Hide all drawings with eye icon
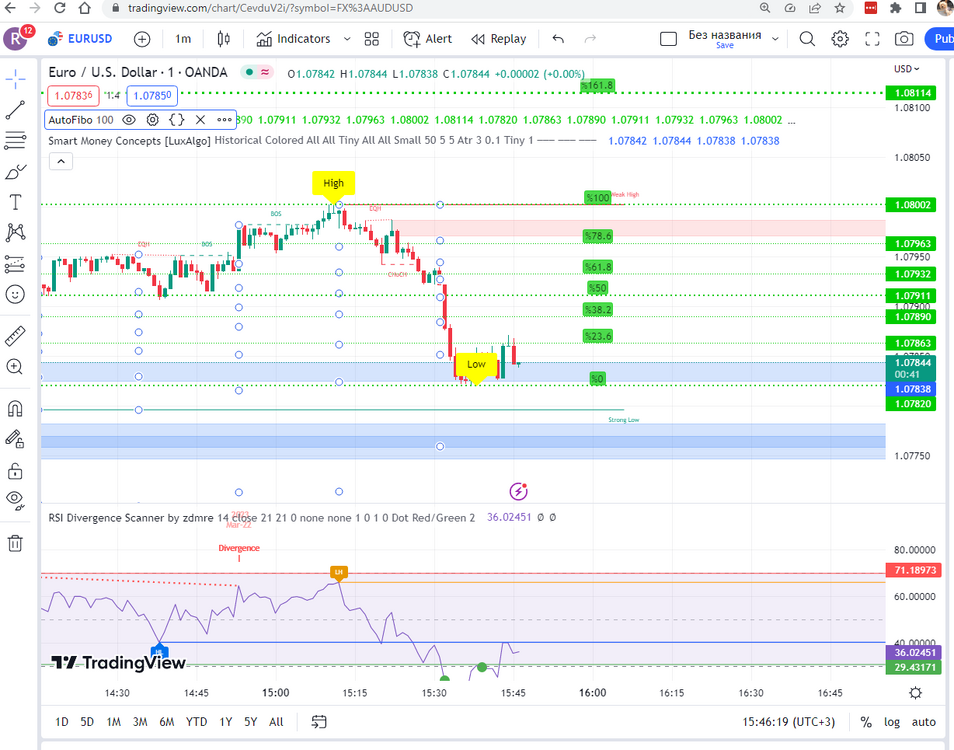 point(15,501)
